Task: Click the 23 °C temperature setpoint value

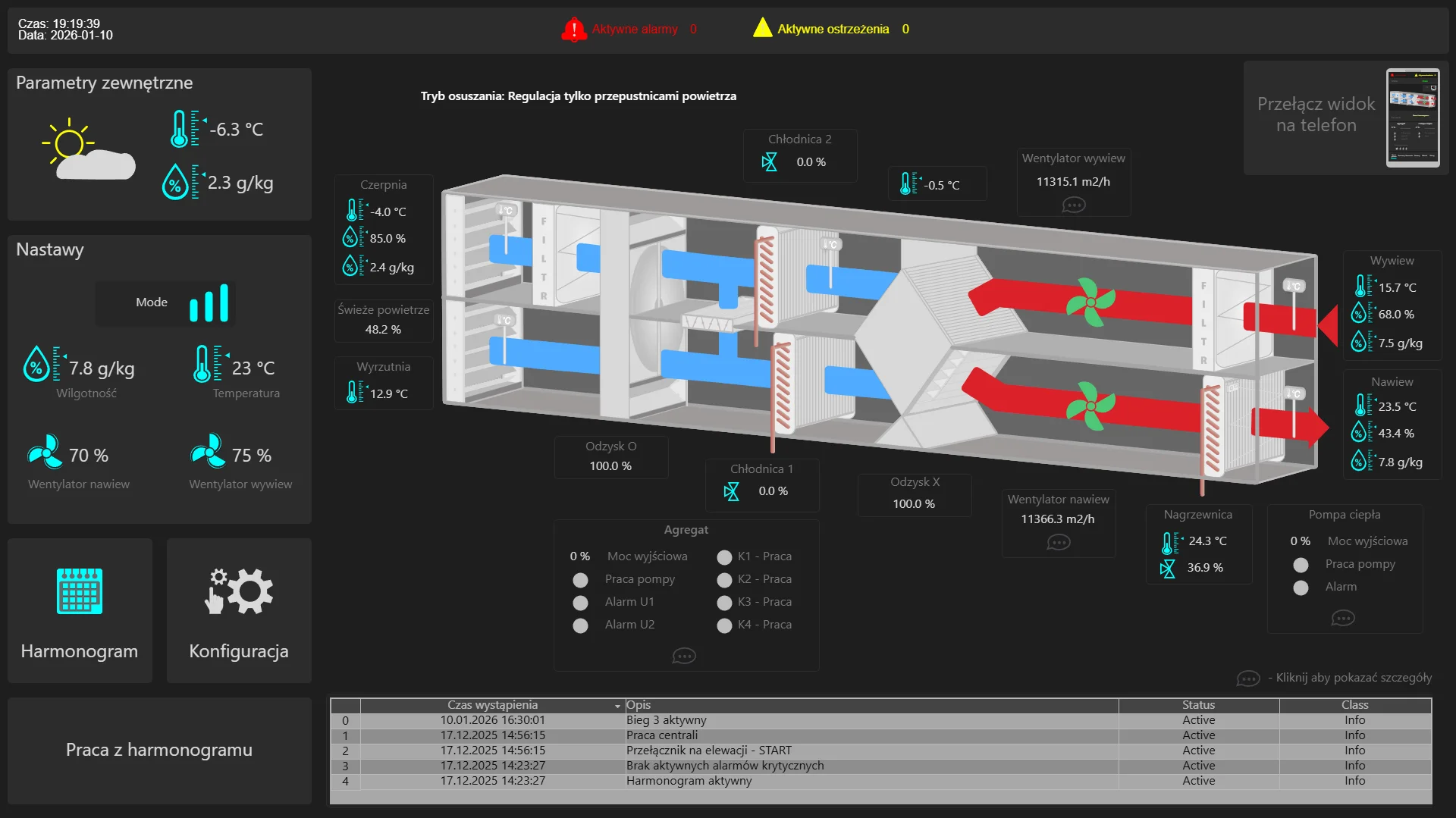Action: coord(253,368)
